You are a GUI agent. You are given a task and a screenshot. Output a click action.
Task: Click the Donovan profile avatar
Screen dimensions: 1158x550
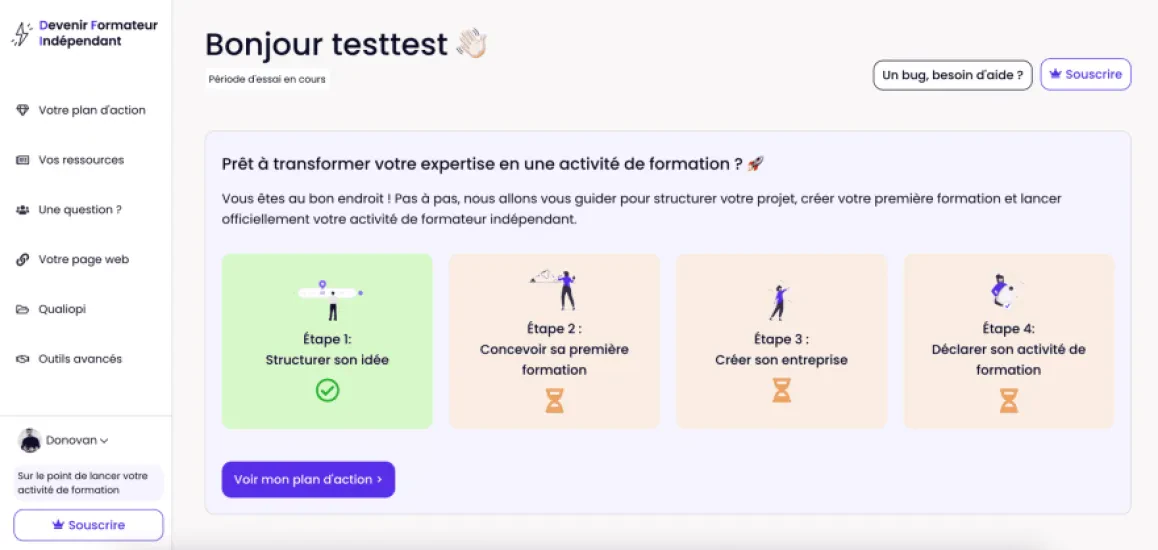30,441
